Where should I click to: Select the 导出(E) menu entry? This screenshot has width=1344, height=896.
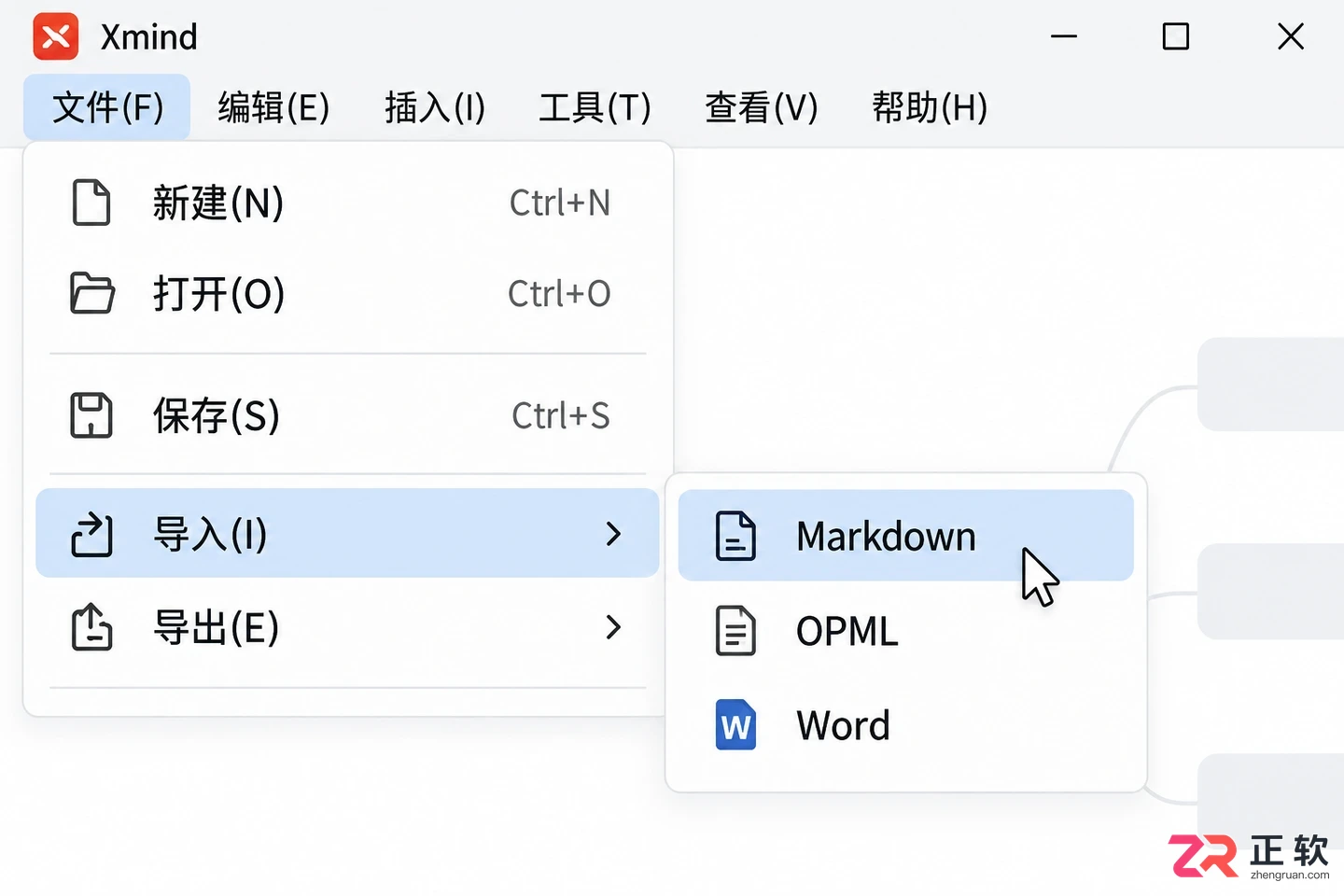pyautogui.click(x=348, y=626)
